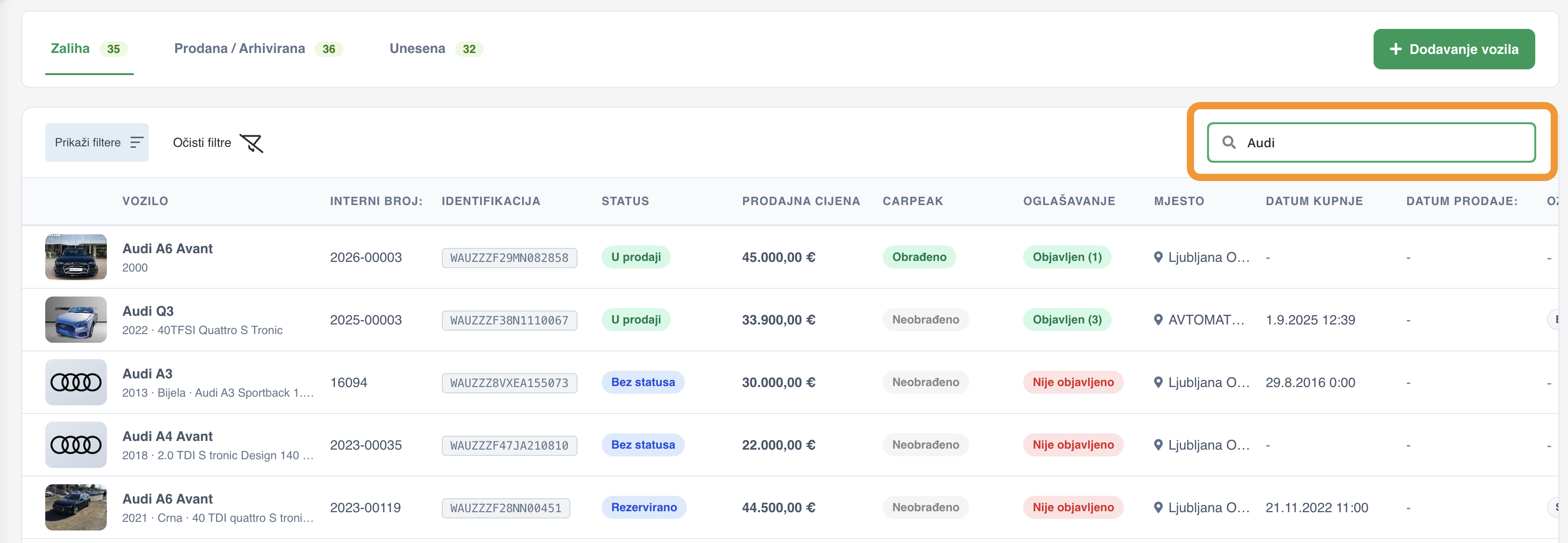1568x543 pixels.
Task: Click Bez statusa badge for Audi A4 Avant
Action: (x=643, y=445)
